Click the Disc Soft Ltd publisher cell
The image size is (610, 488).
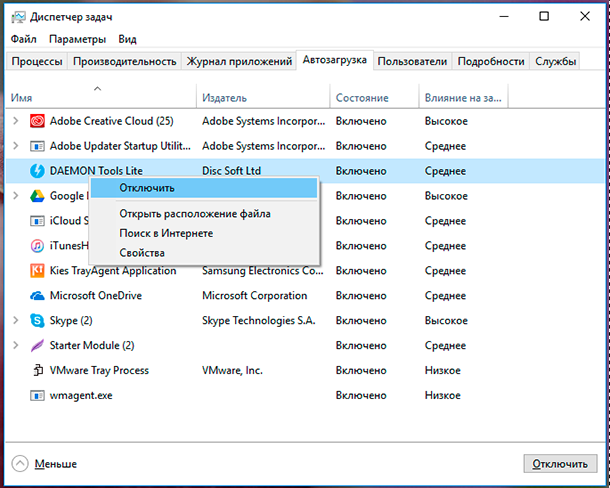231,171
